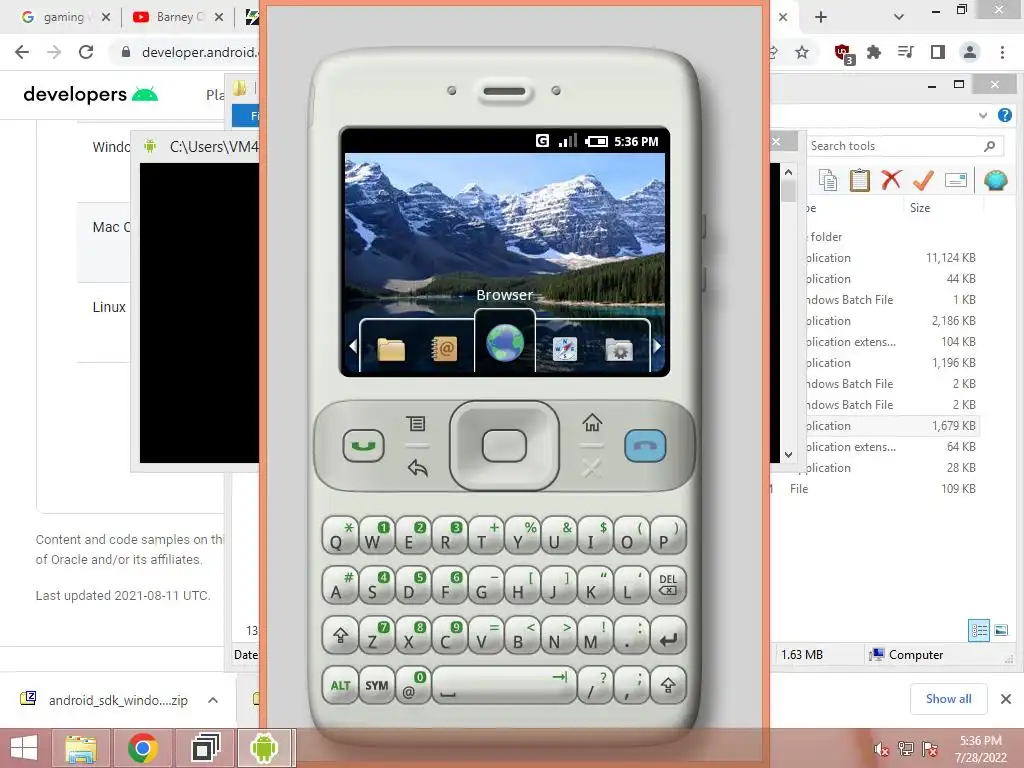This screenshot has width=1024, height=768.
Task: Click the globe shell icon in file manager toolbar
Action: pos(995,180)
